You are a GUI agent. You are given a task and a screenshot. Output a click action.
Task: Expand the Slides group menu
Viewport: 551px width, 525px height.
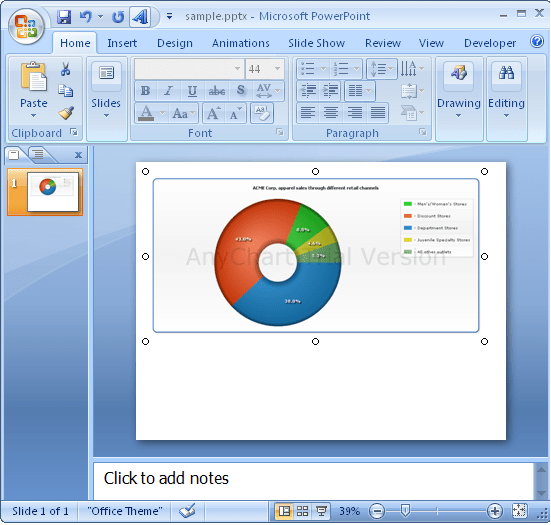[106, 116]
